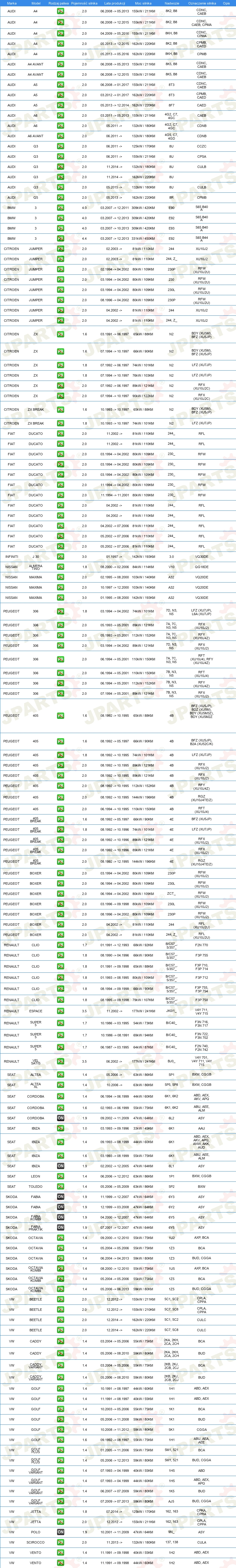236x1568 pixels.
Task: Select the ESPACE model cell
Action: point(35,1011)
